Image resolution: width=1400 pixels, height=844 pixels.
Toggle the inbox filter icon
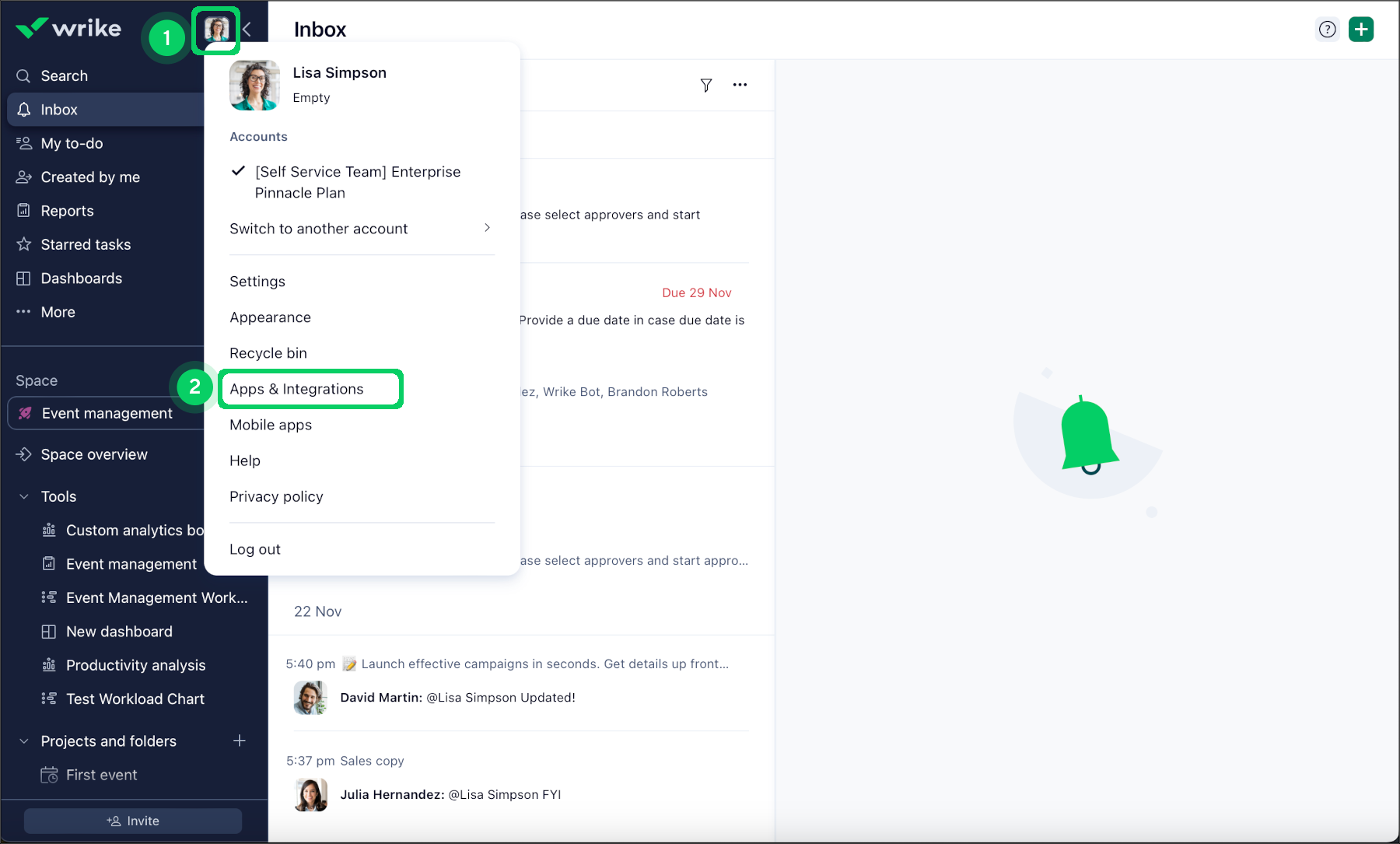point(706,85)
